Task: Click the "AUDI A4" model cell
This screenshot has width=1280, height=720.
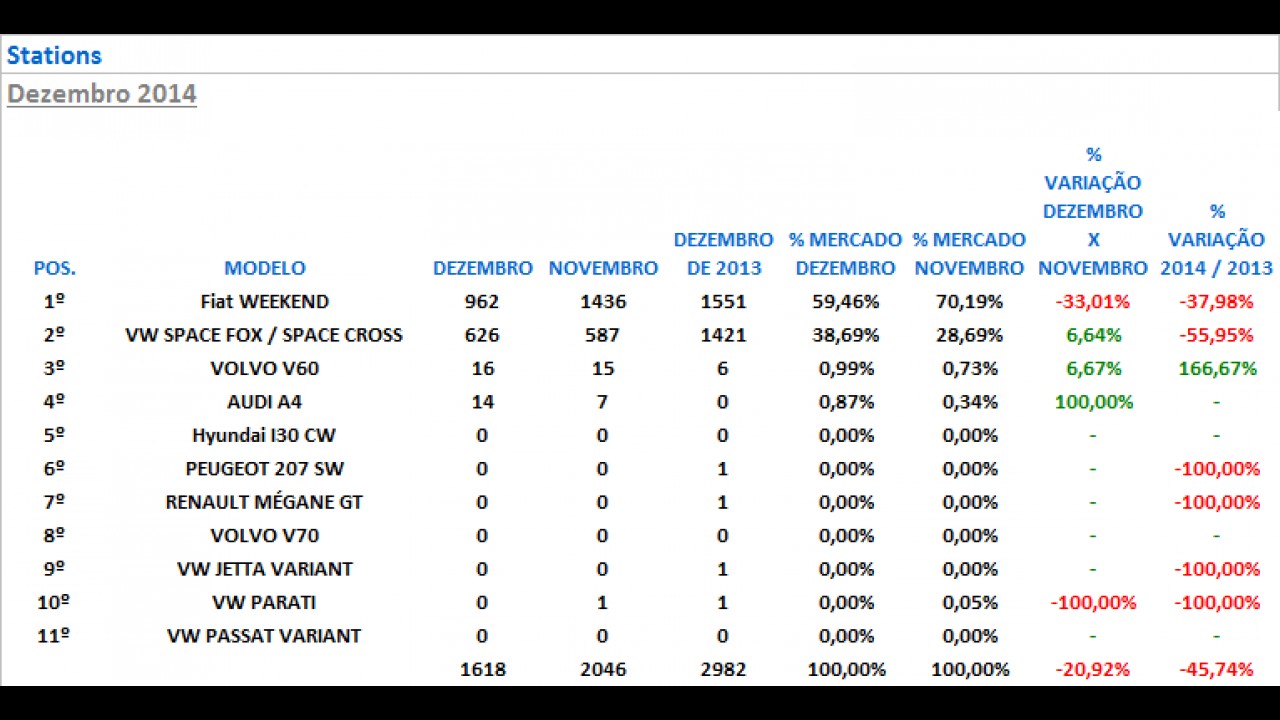Action: pyautogui.click(x=265, y=402)
